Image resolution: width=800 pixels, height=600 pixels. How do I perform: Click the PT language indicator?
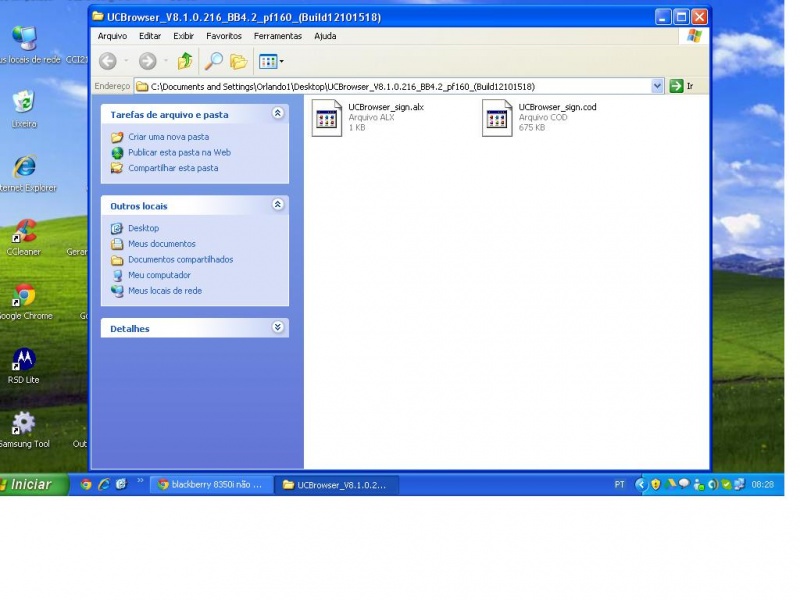coord(619,485)
